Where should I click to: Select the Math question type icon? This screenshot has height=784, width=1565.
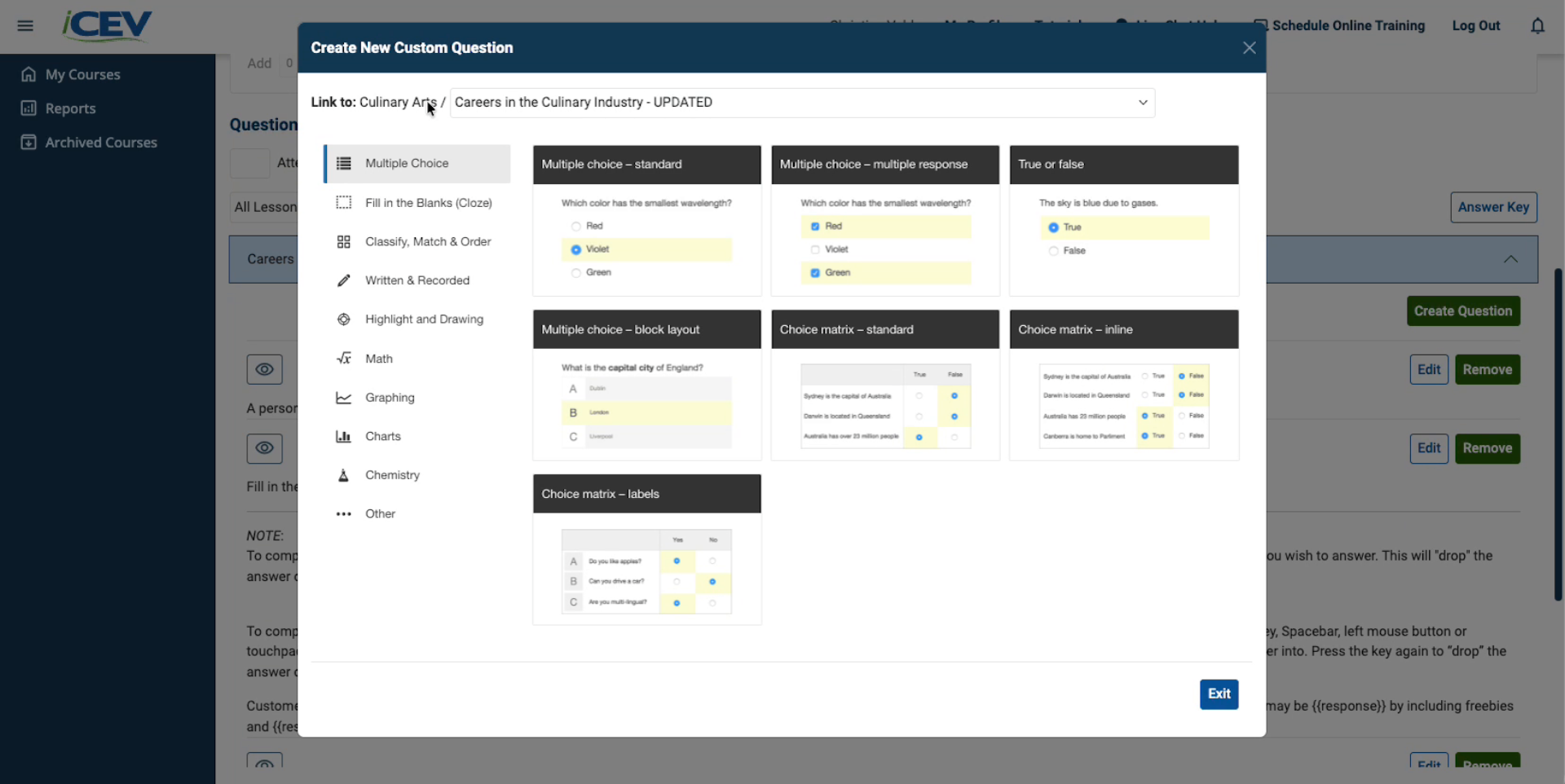coord(344,359)
